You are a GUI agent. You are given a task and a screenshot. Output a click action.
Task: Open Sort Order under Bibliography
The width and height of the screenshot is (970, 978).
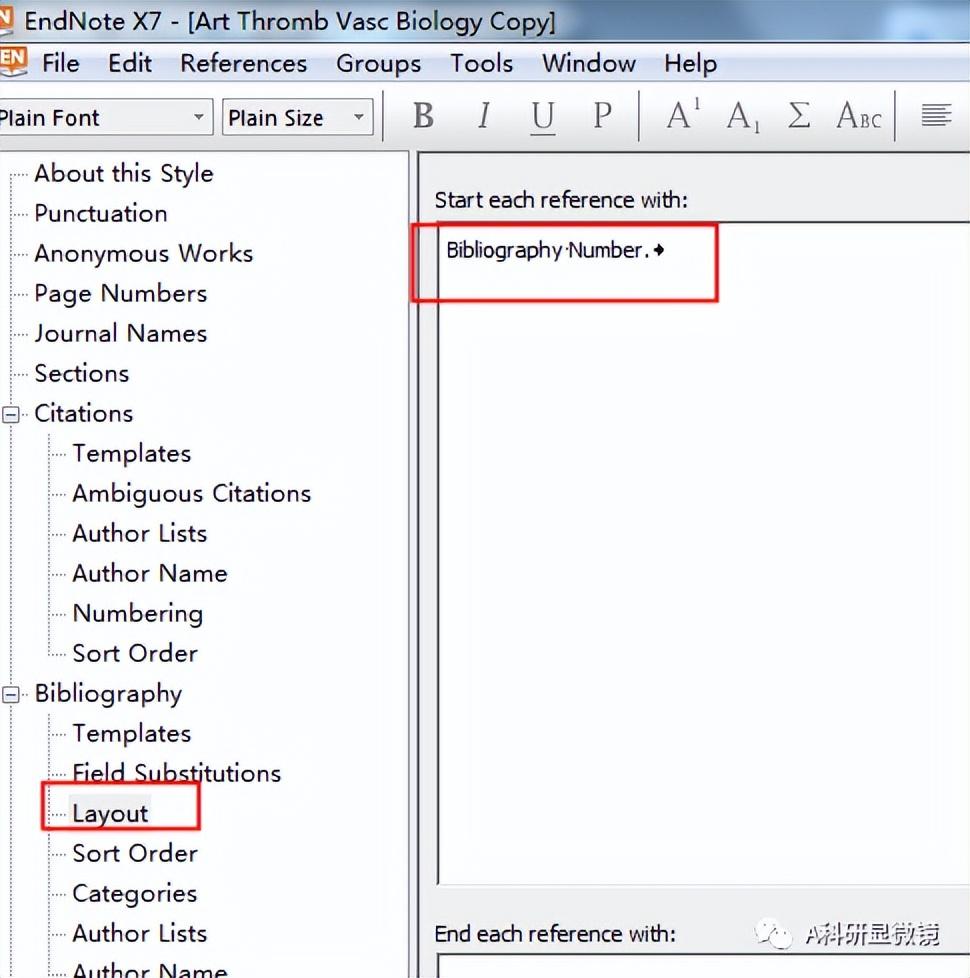tap(135, 853)
